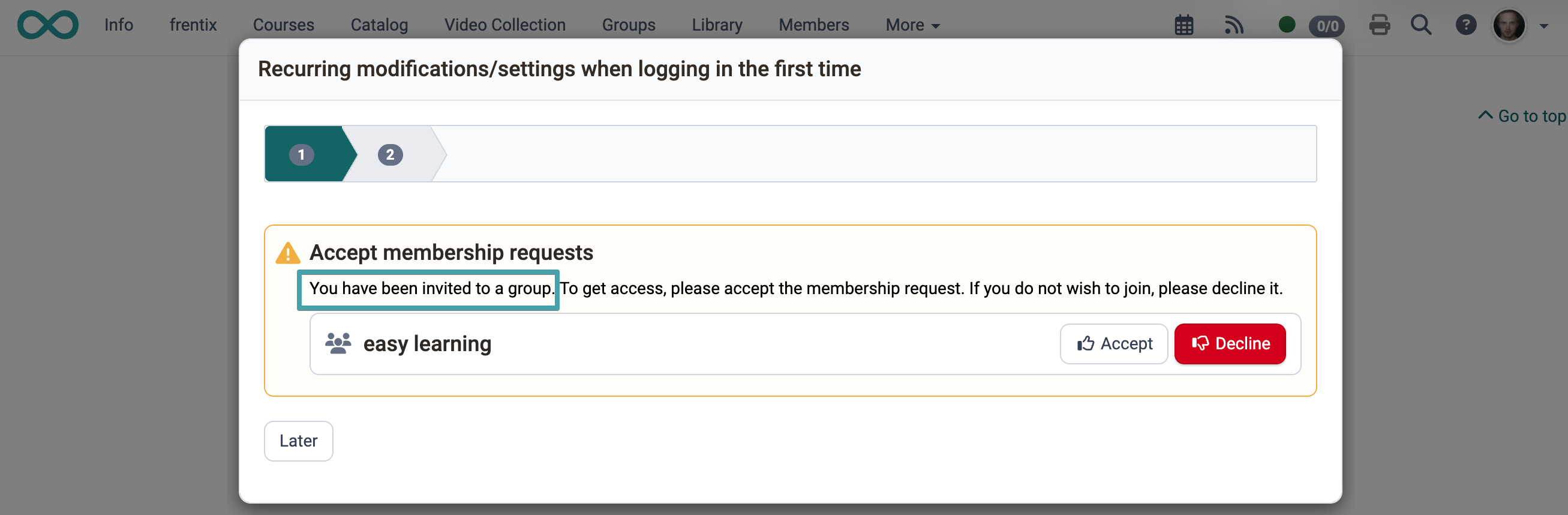The width and height of the screenshot is (1568, 515).
Task: Open the search magnifier icon
Action: [x=1420, y=25]
